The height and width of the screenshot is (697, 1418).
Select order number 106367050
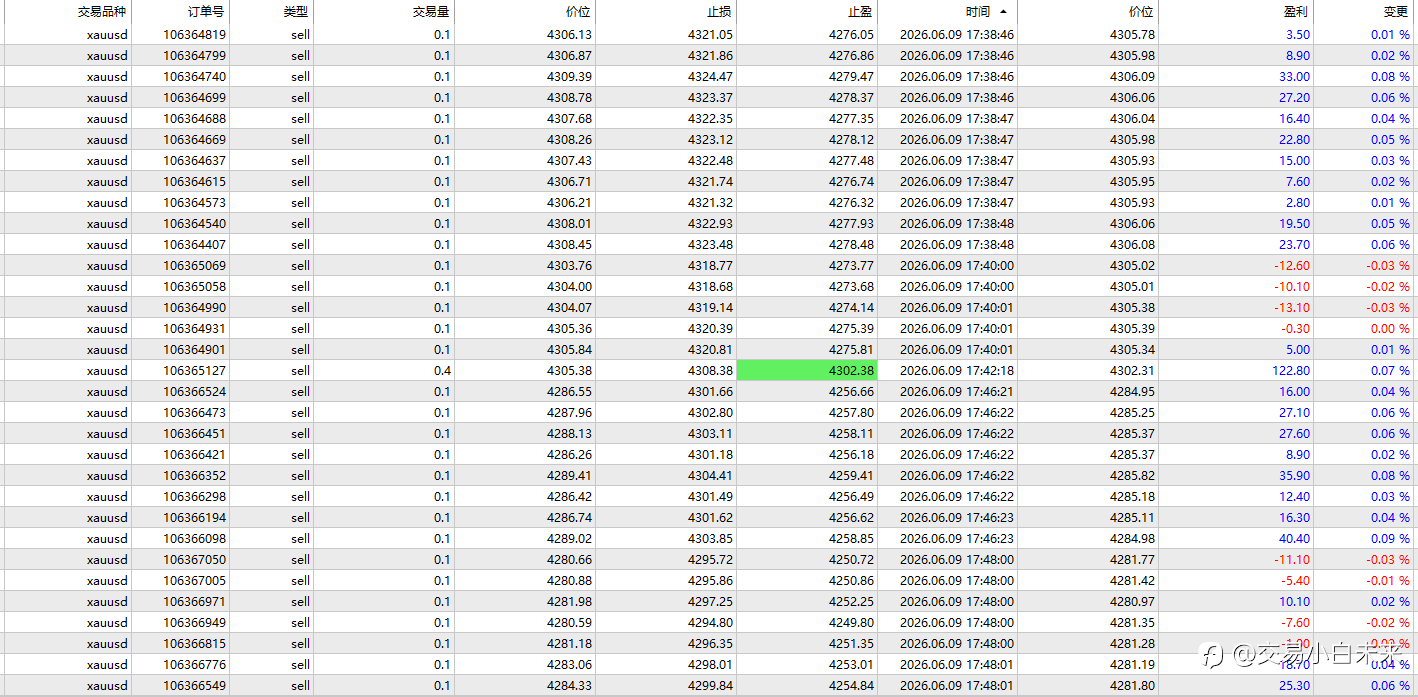click(194, 559)
